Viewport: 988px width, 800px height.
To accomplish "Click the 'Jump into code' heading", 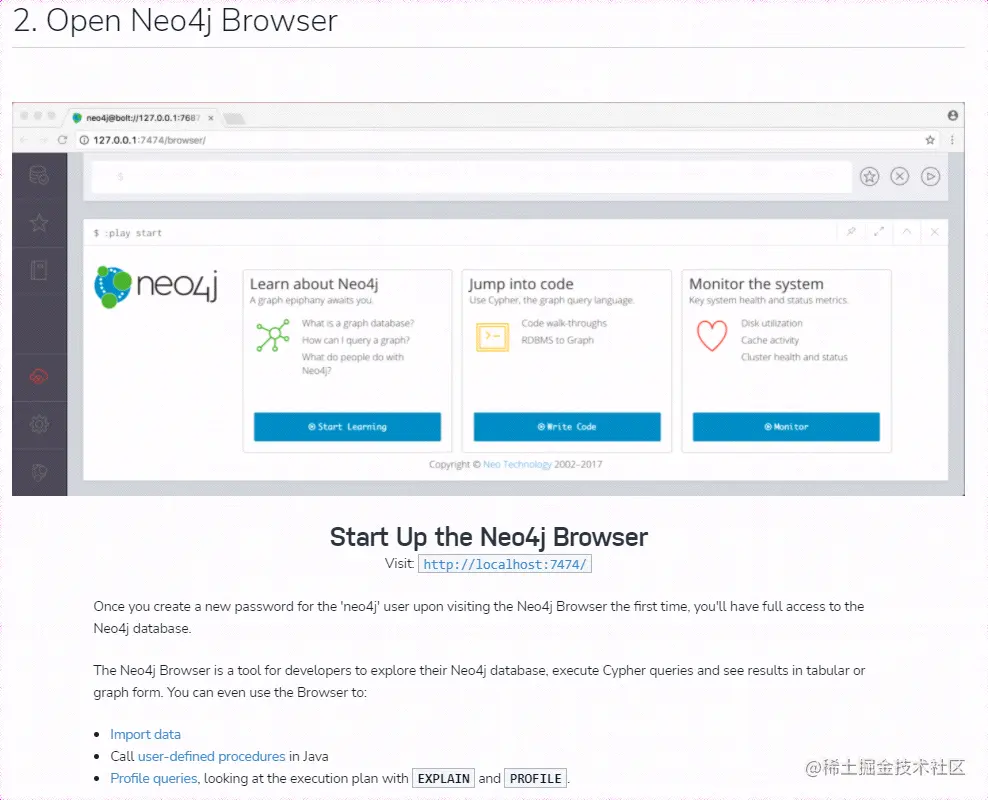I will [x=521, y=284].
